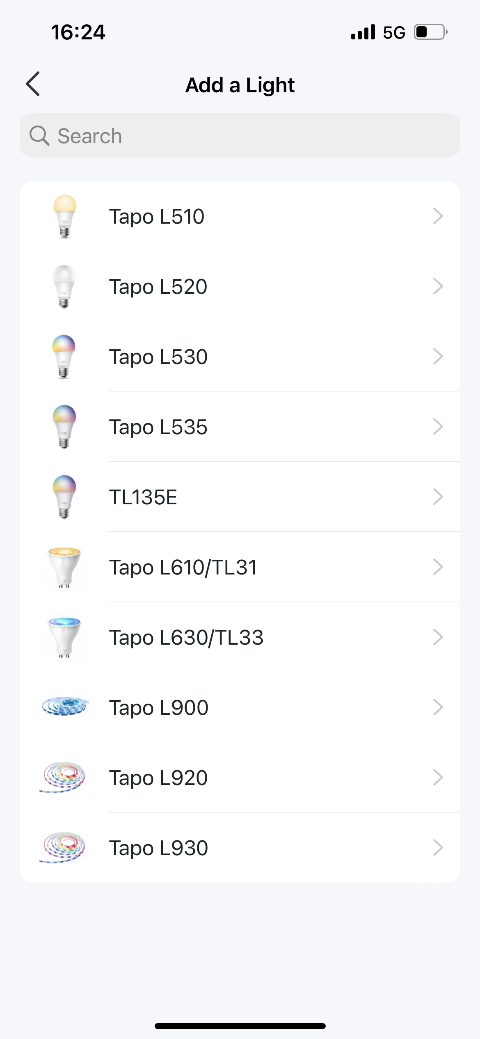The height and width of the screenshot is (1039, 480).
Task: Tap the warm white Tapo L510 bulb icon
Action: (x=64, y=216)
